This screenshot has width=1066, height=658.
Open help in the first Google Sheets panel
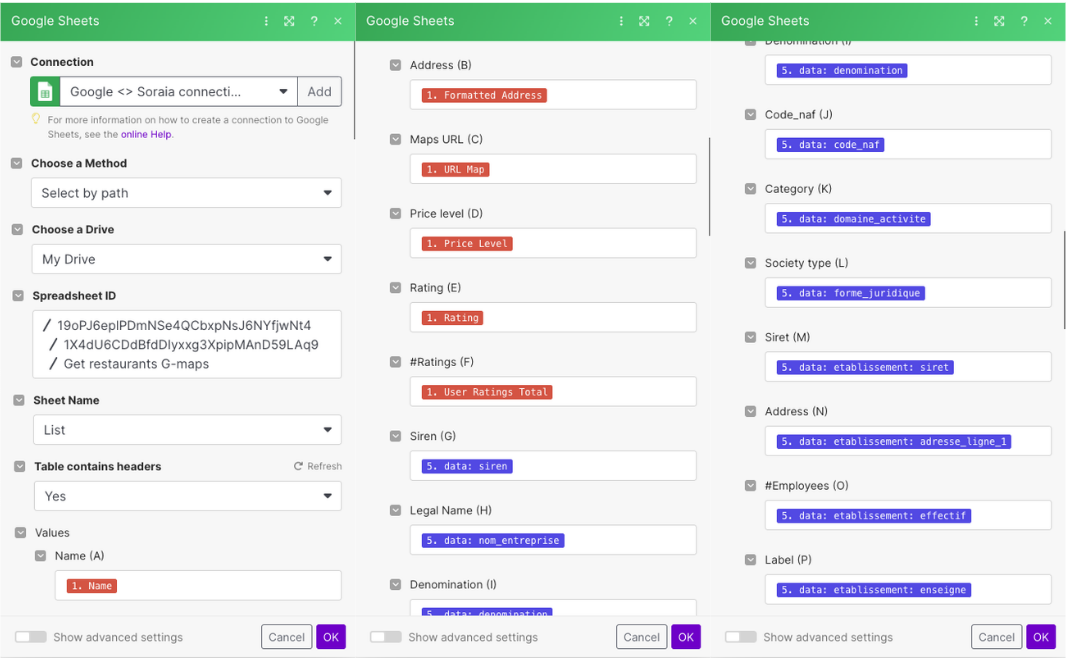pos(314,21)
